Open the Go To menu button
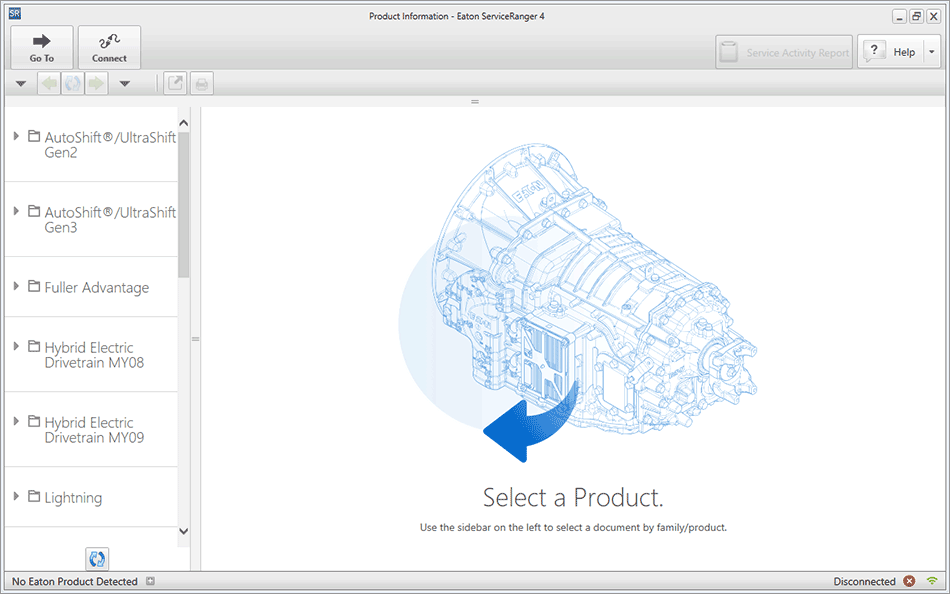 (x=42, y=47)
